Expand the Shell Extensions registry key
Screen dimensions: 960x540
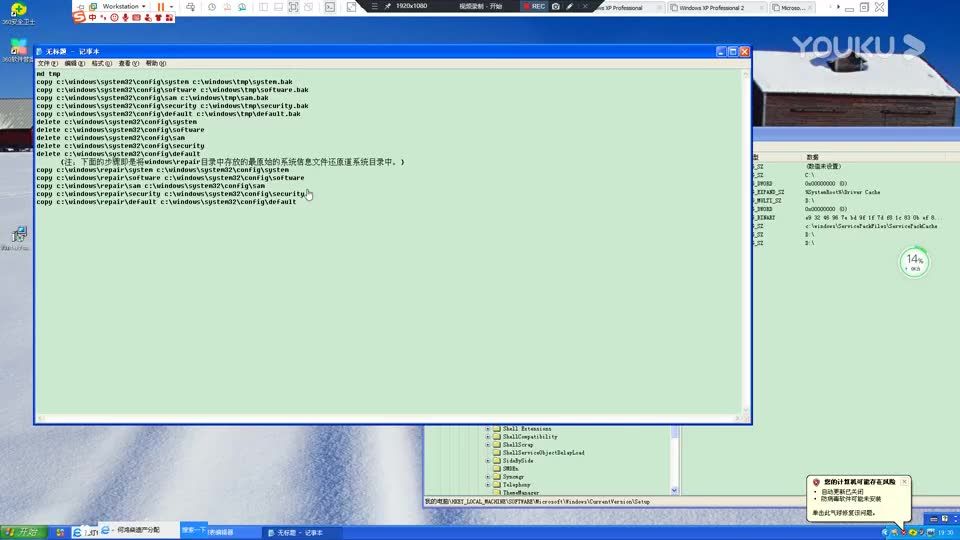pyautogui.click(x=488, y=429)
